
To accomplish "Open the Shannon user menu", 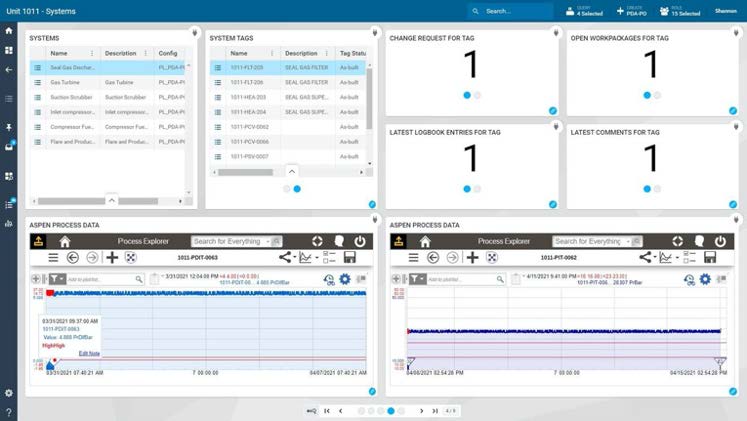I will pos(726,11).
